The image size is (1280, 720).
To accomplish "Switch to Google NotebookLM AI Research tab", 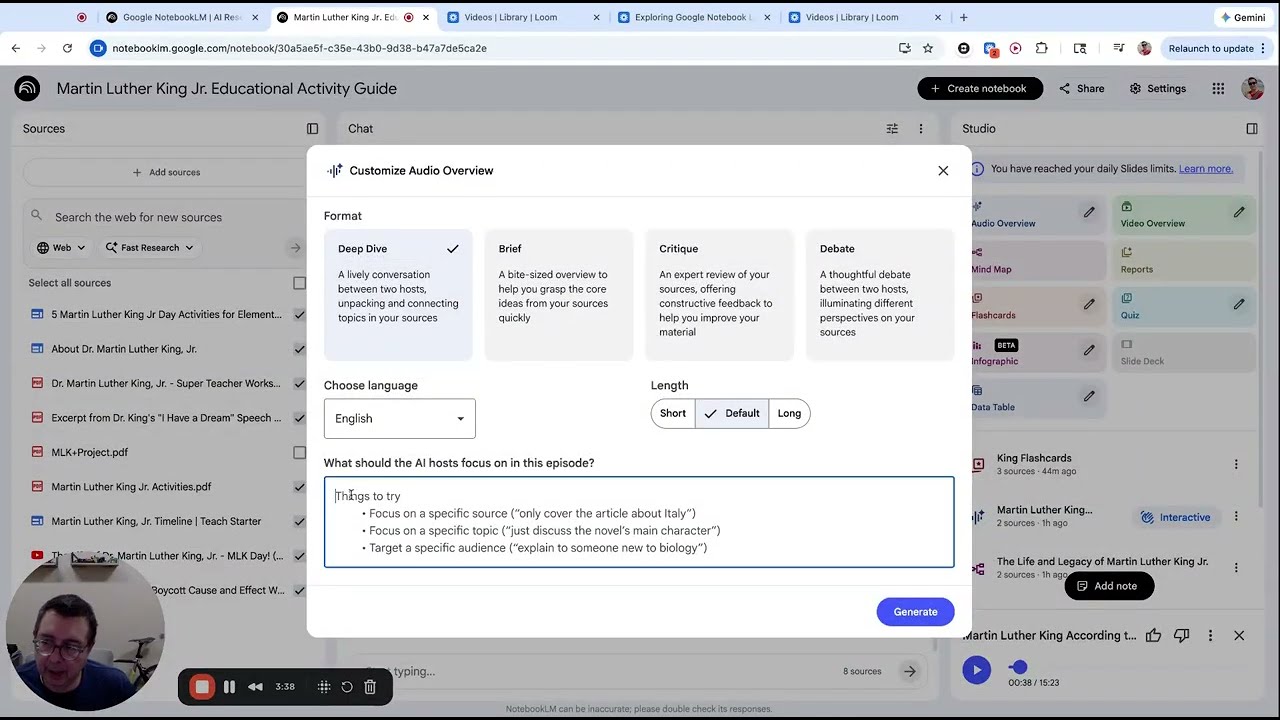I will coord(183,17).
